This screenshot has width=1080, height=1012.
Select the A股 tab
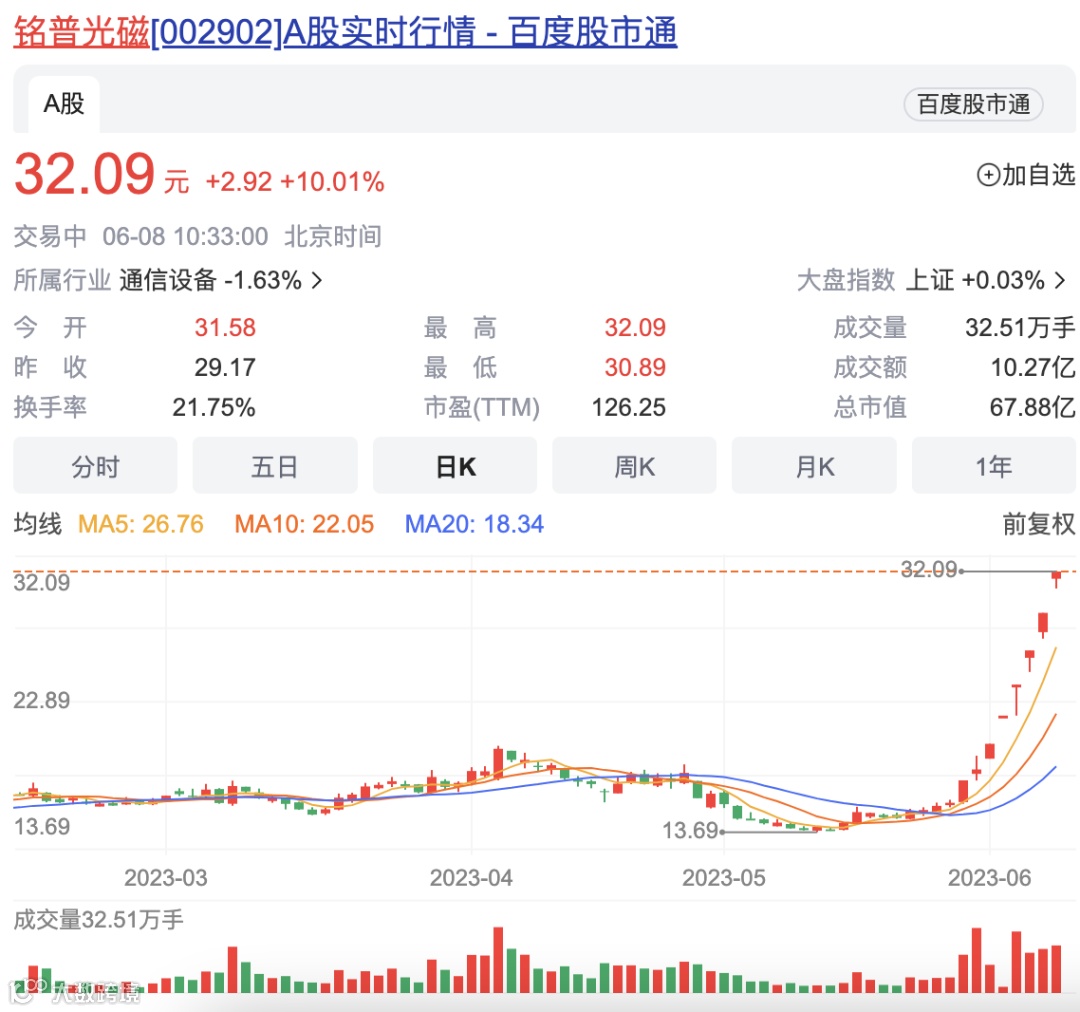coord(64,104)
